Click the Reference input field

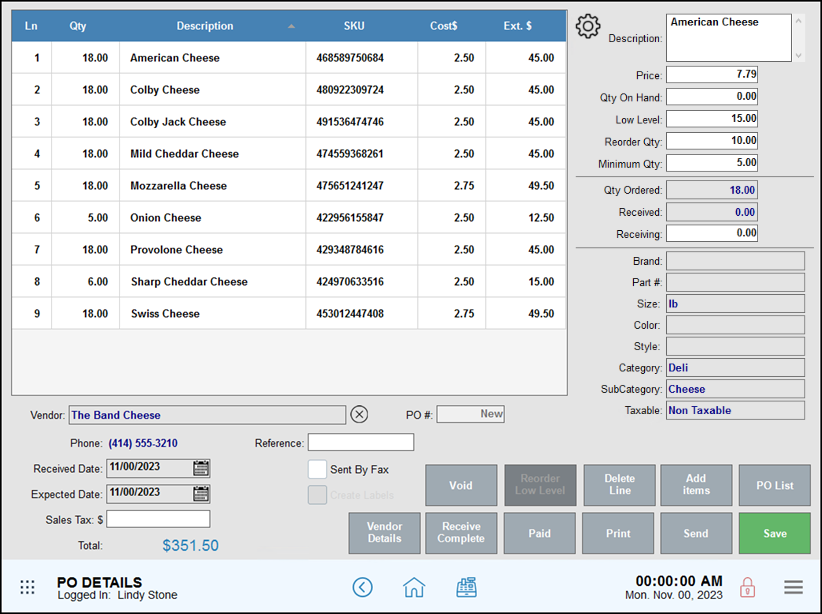[x=360, y=442]
